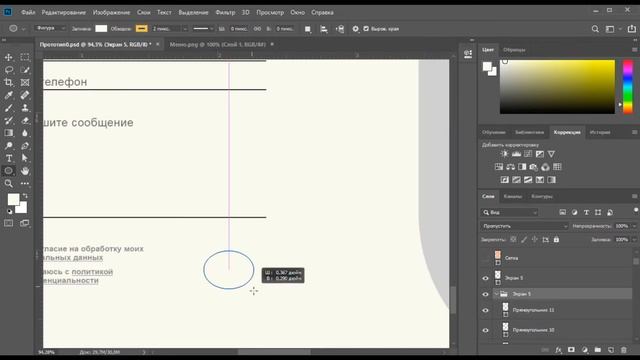Screen dimensions: 640x360
Task: Toggle Align Edges checkbox
Action: point(366,29)
